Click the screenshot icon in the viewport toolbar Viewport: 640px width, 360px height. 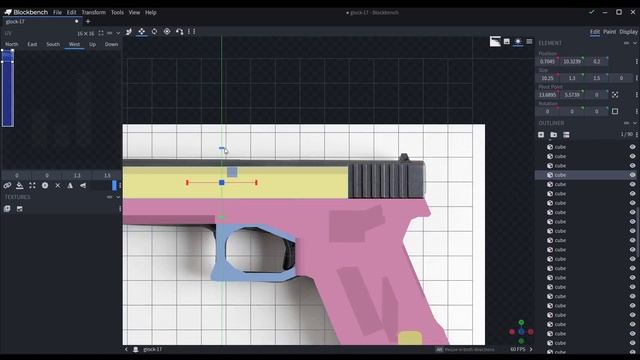(x=507, y=42)
